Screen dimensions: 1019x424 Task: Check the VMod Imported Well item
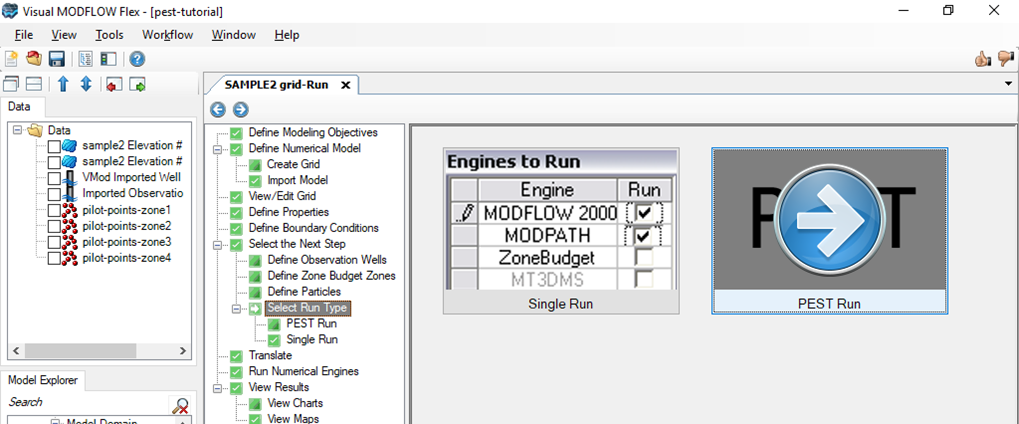click(55, 178)
